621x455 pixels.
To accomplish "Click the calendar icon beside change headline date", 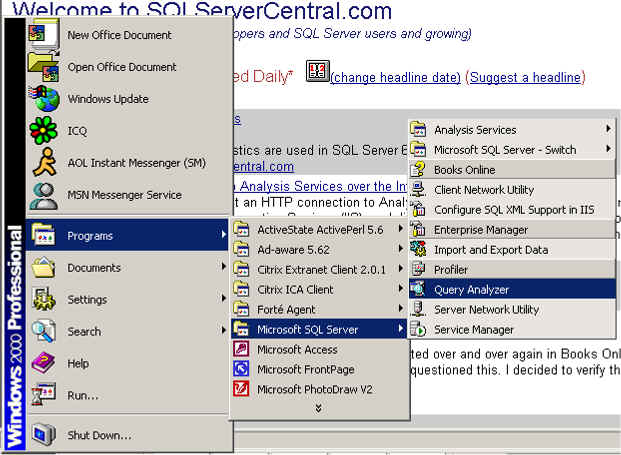I will pyautogui.click(x=318, y=72).
